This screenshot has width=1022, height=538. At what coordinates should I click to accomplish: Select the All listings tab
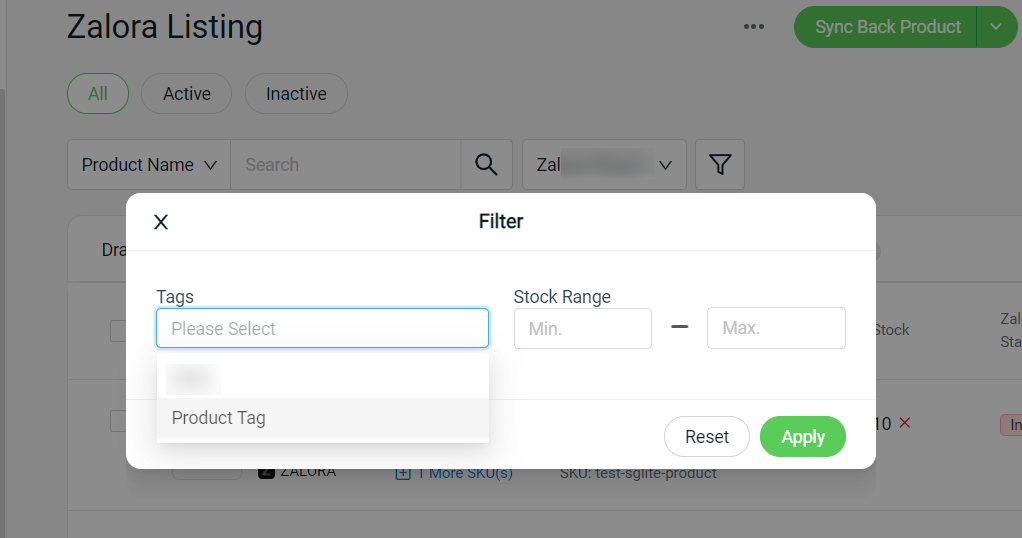point(98,94)
